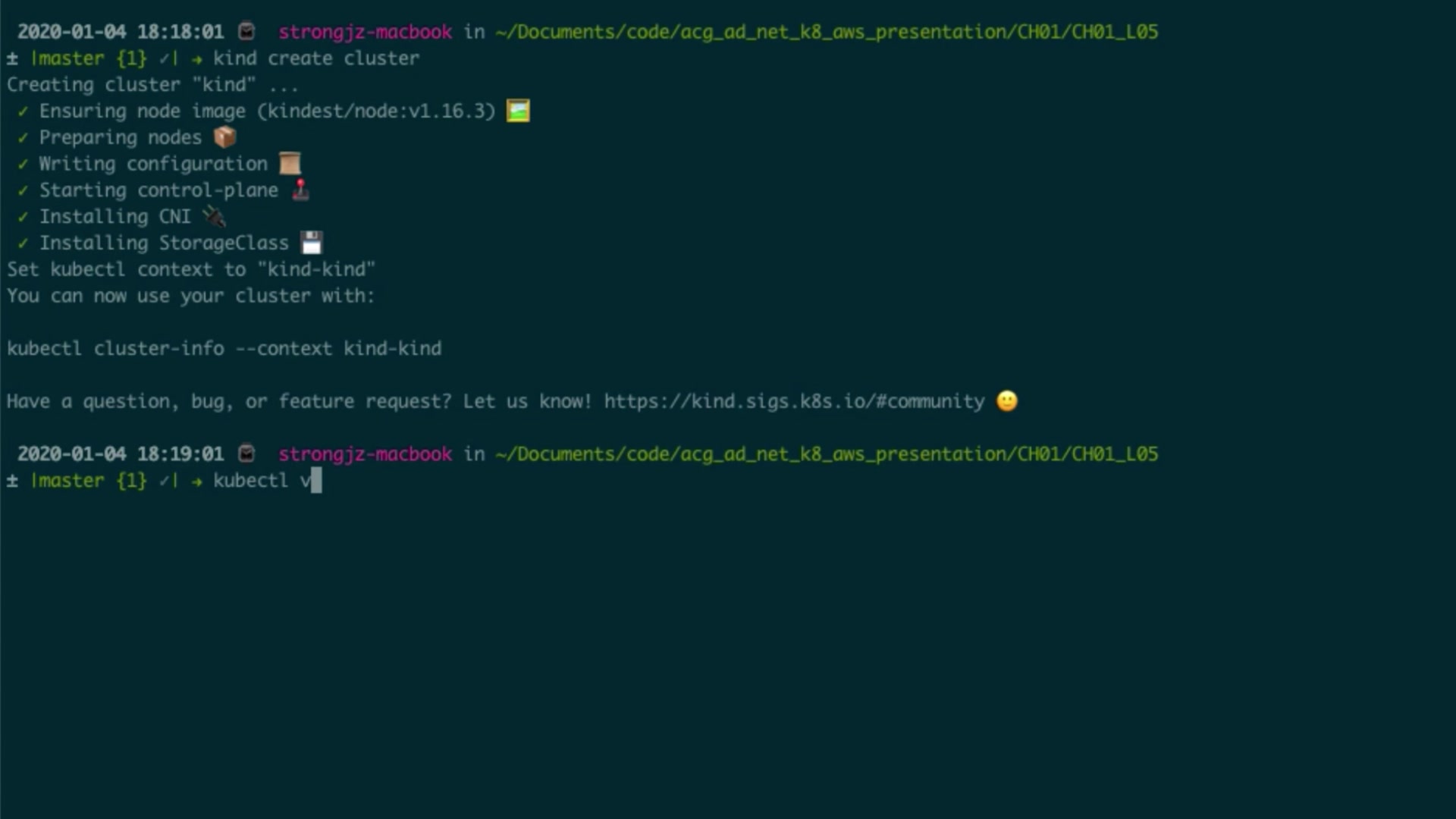Click the kubectl cluster-info --context kind-kind line

[x=224, y=349]
